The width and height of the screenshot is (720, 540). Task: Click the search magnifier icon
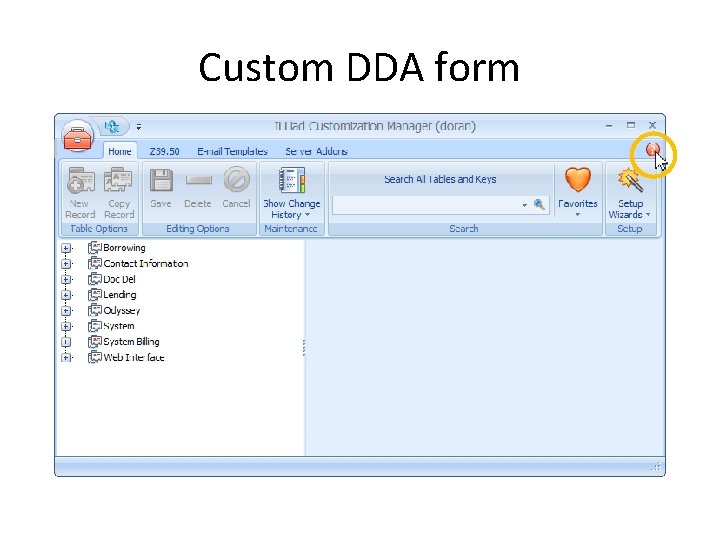pyautogui.click(x=539, y=204)
